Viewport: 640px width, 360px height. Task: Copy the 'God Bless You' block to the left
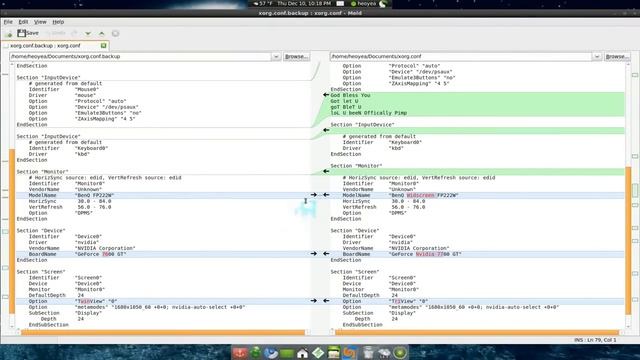point(326,95)
